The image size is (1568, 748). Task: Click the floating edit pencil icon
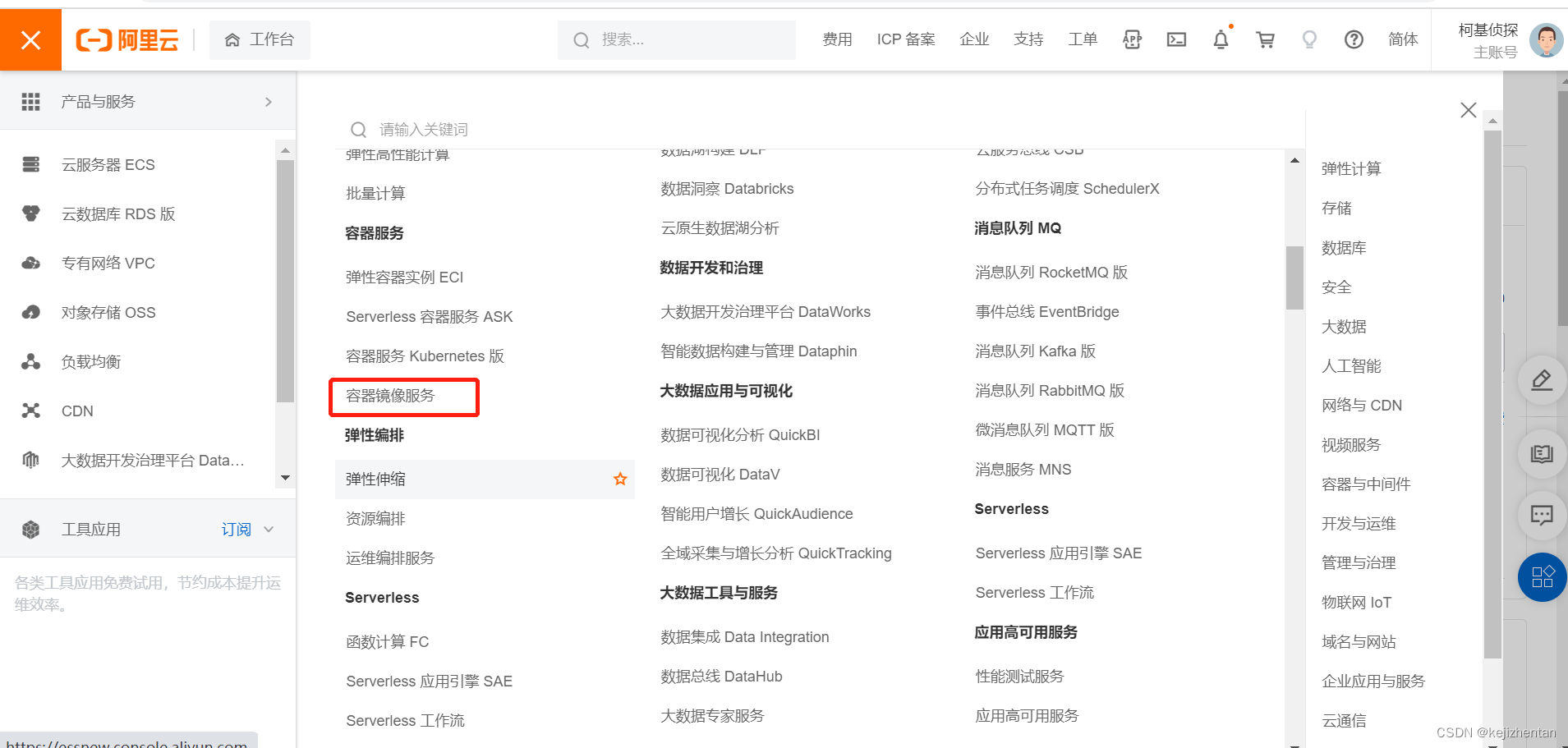[x=1542, y=380]
